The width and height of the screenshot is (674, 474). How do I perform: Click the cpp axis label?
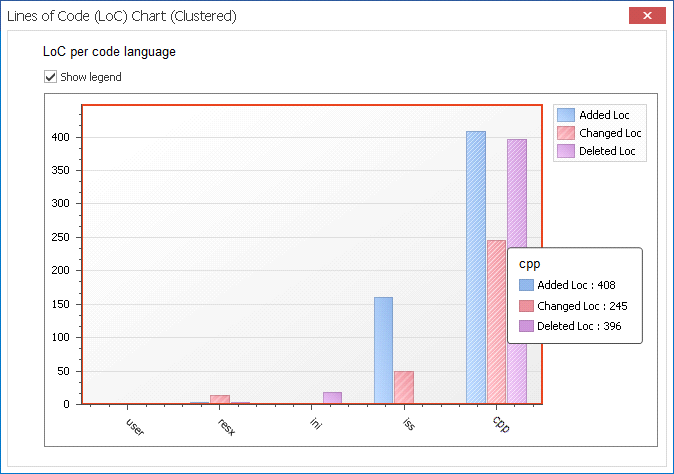[499, 424]
